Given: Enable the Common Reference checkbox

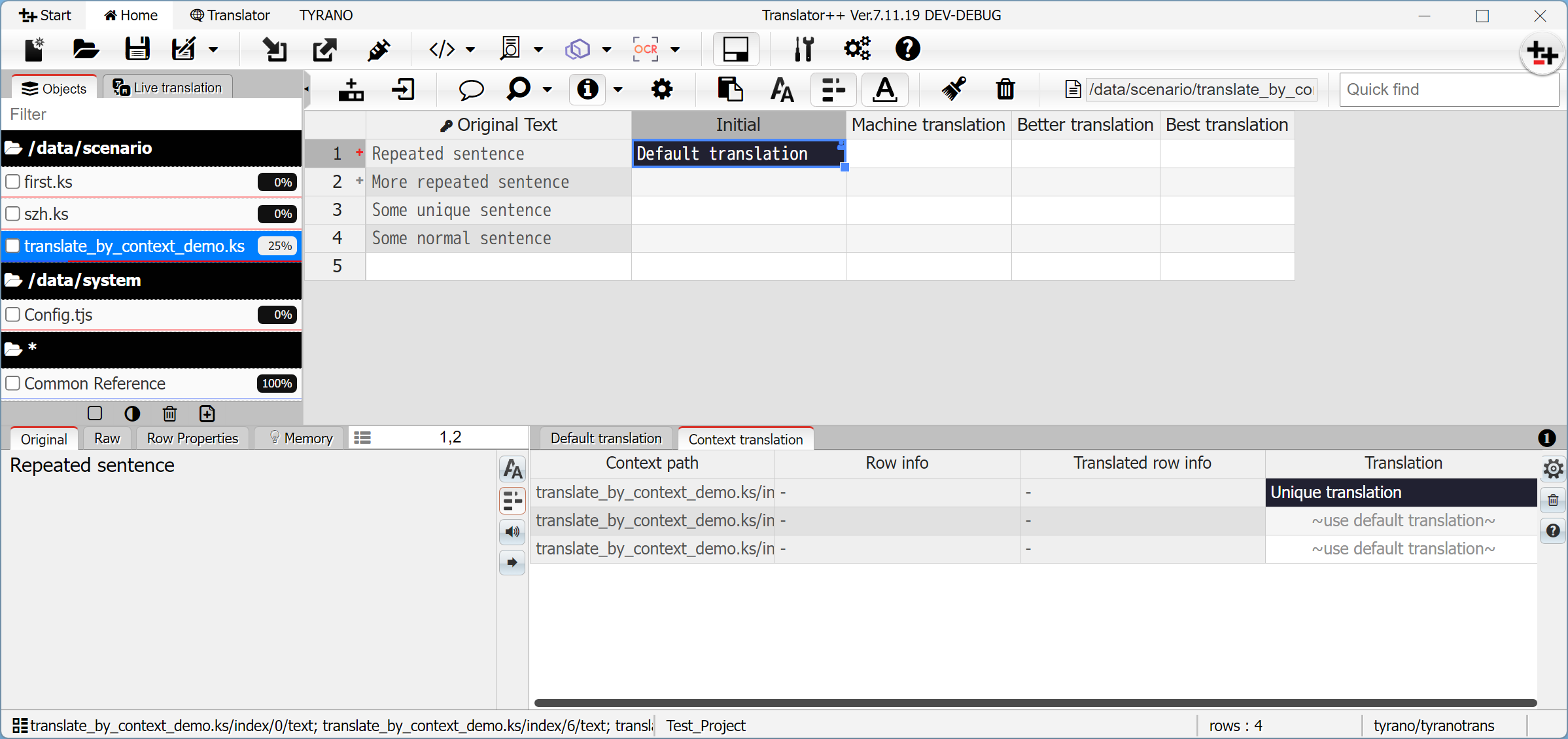Looking at the screenshot, I should [12, 384].
